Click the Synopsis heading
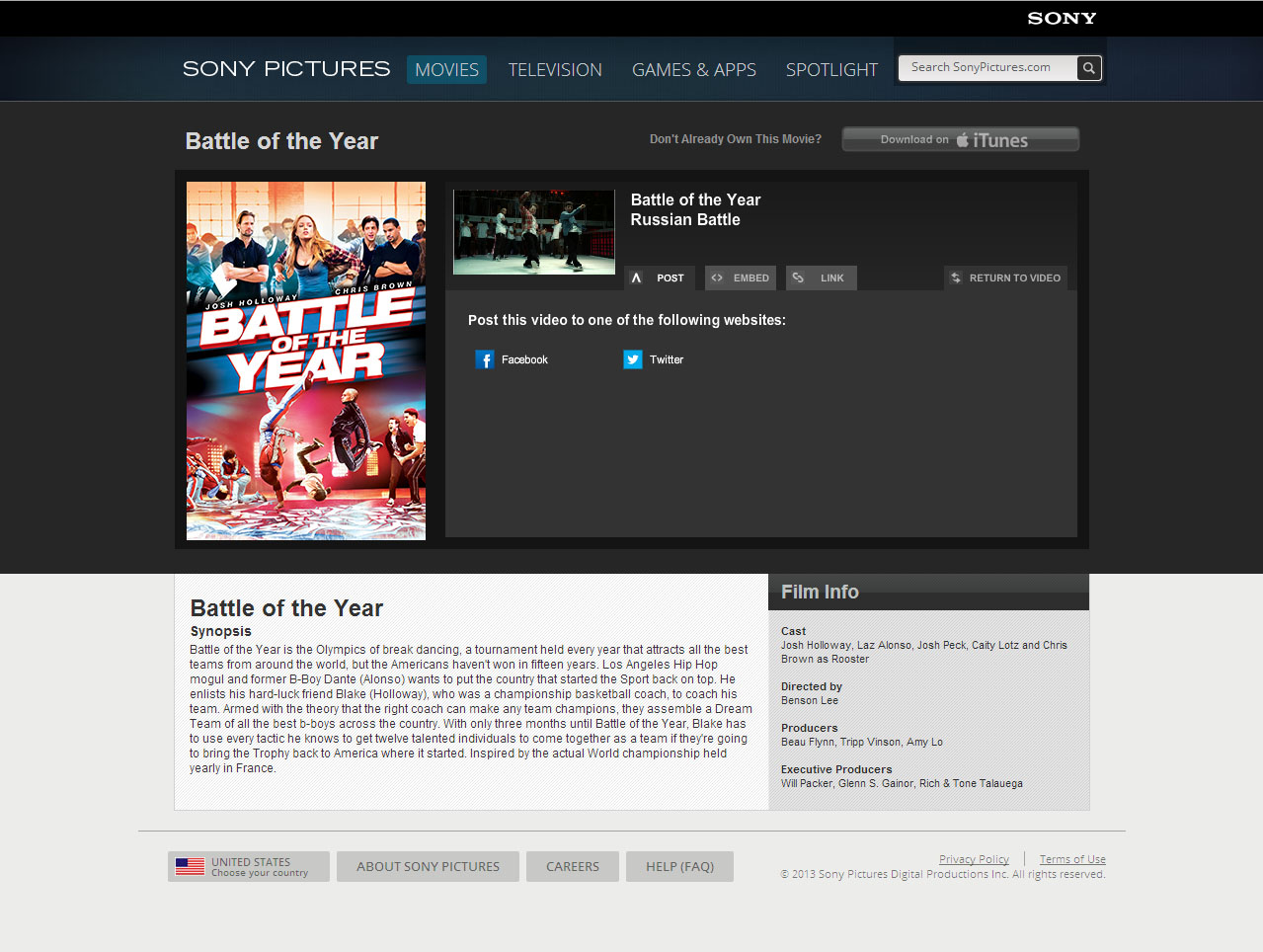This screenshot has width=1263, height=952. click(x=221, y=631)
